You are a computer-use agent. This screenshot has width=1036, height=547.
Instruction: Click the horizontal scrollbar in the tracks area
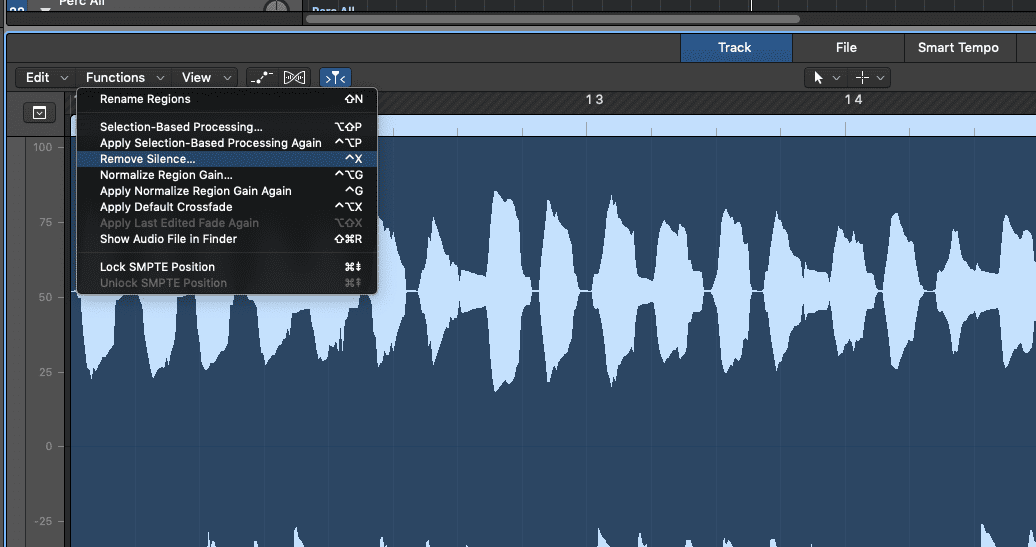[x=552, y=18]
